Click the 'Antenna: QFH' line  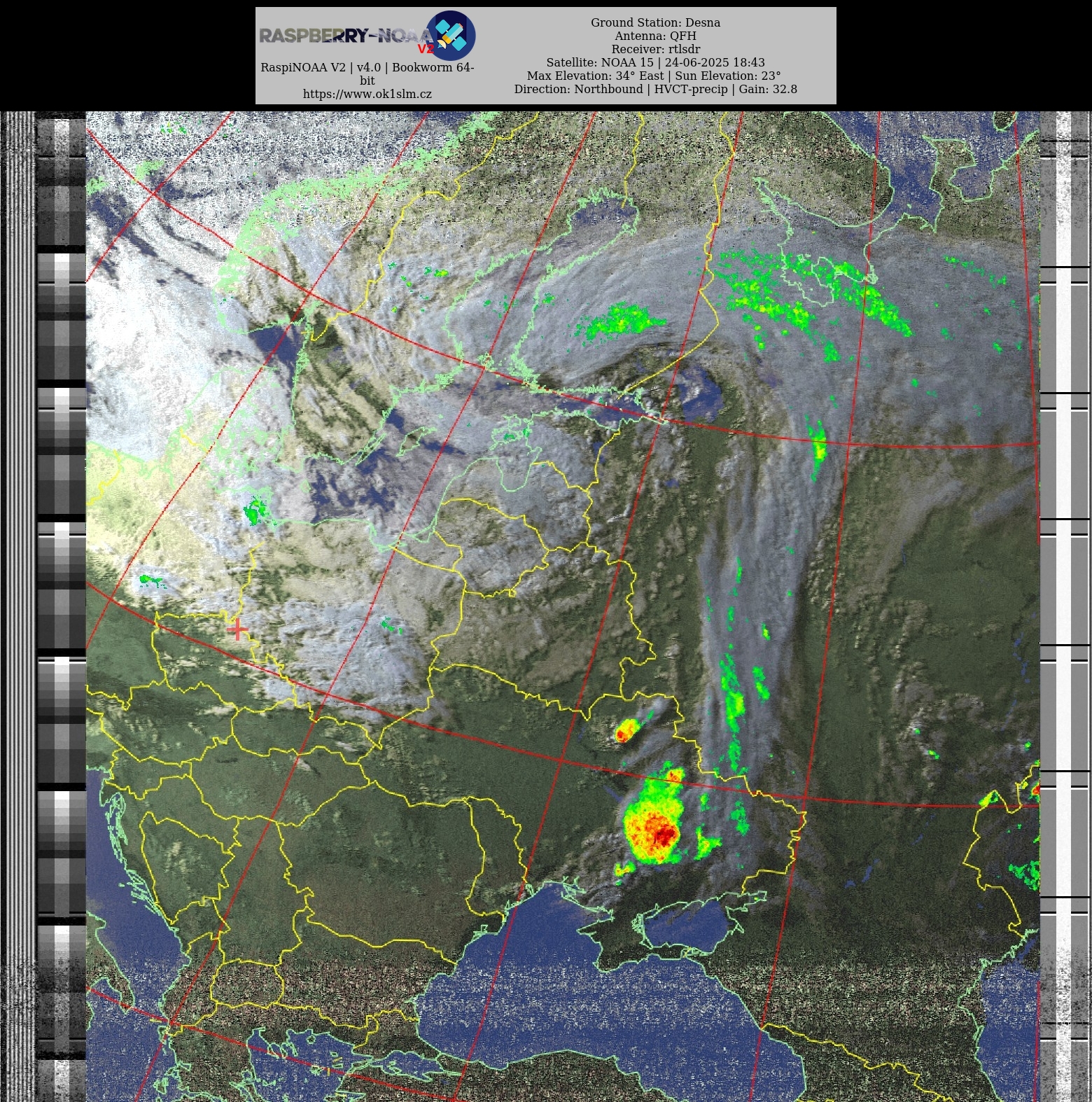pyautogui.click(x=655, y=36)
